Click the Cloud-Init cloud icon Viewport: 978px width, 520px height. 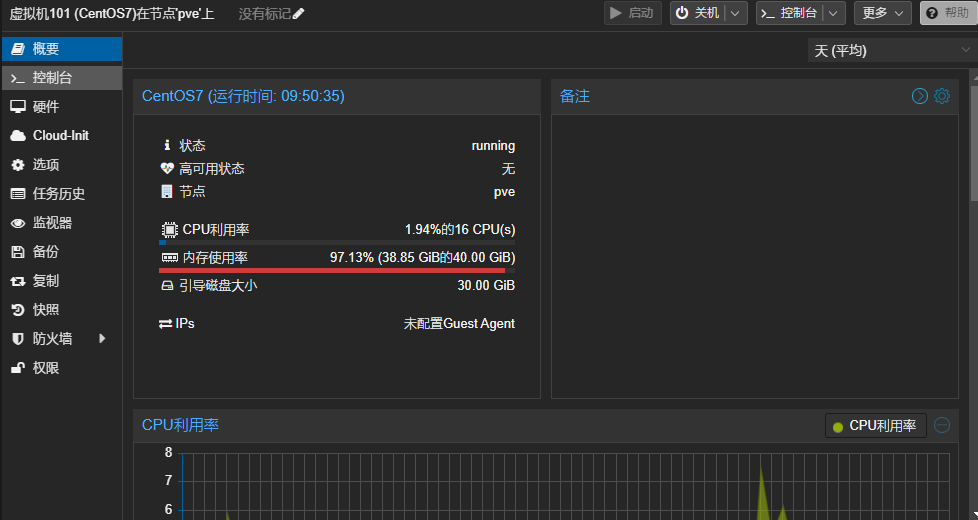tap(18, 136)
